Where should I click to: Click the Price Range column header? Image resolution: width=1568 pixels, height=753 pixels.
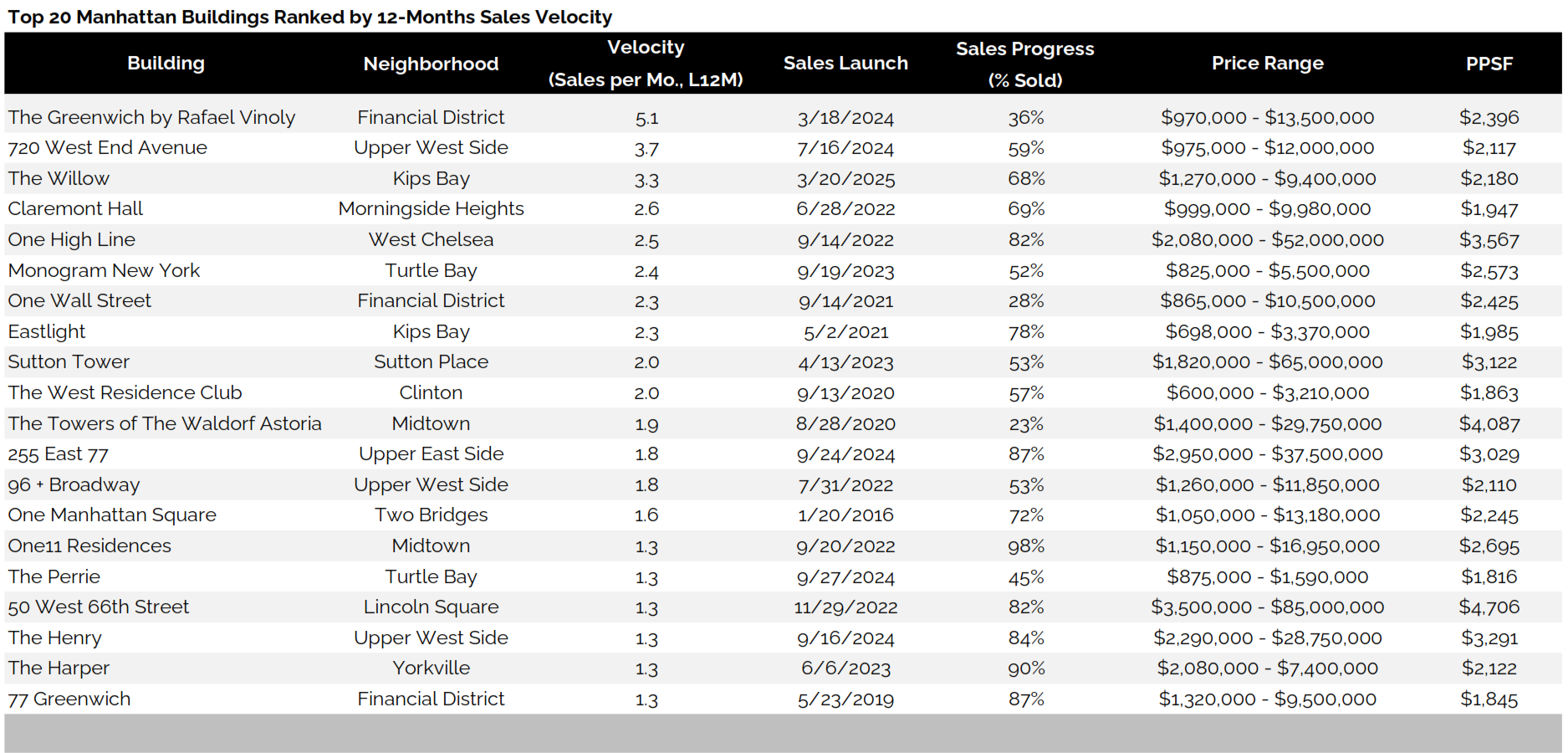pos(1268,64)
